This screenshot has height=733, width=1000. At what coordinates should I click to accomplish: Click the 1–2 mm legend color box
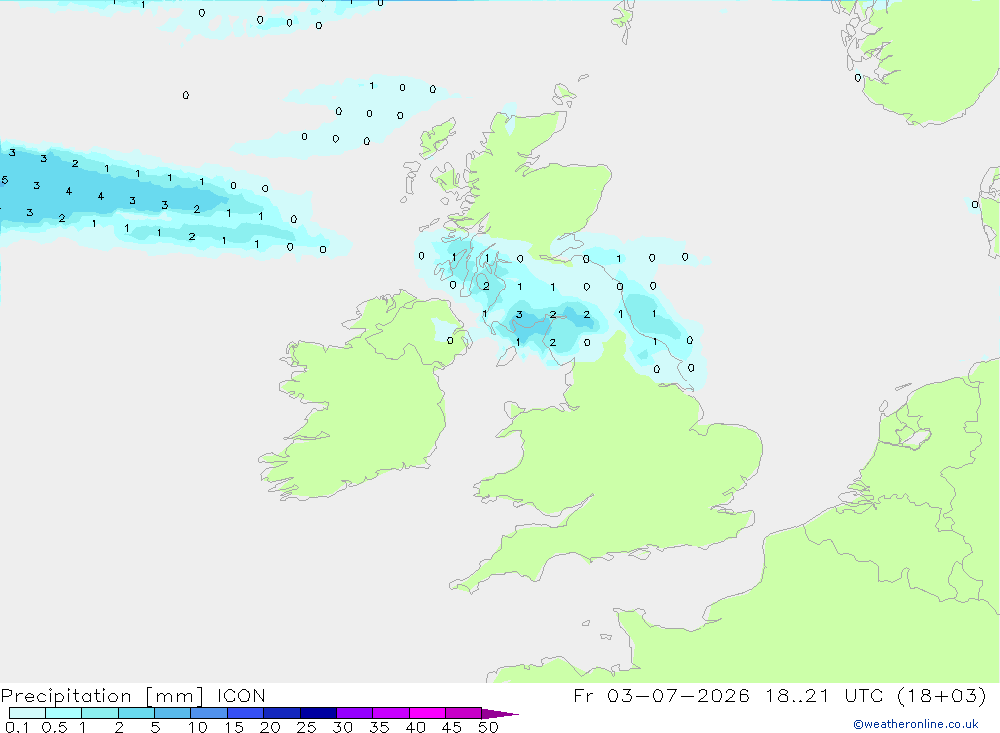(x=99, y=713)
